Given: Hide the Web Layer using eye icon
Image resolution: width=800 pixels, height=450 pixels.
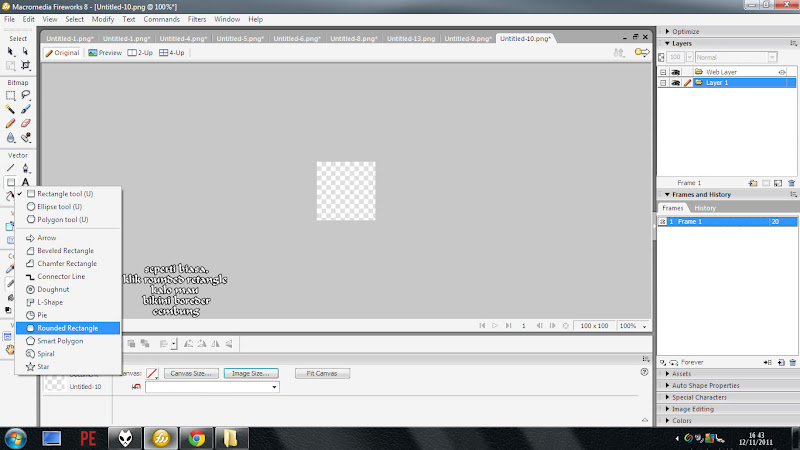Looking at the screenshot, I should tap(675, 72).
